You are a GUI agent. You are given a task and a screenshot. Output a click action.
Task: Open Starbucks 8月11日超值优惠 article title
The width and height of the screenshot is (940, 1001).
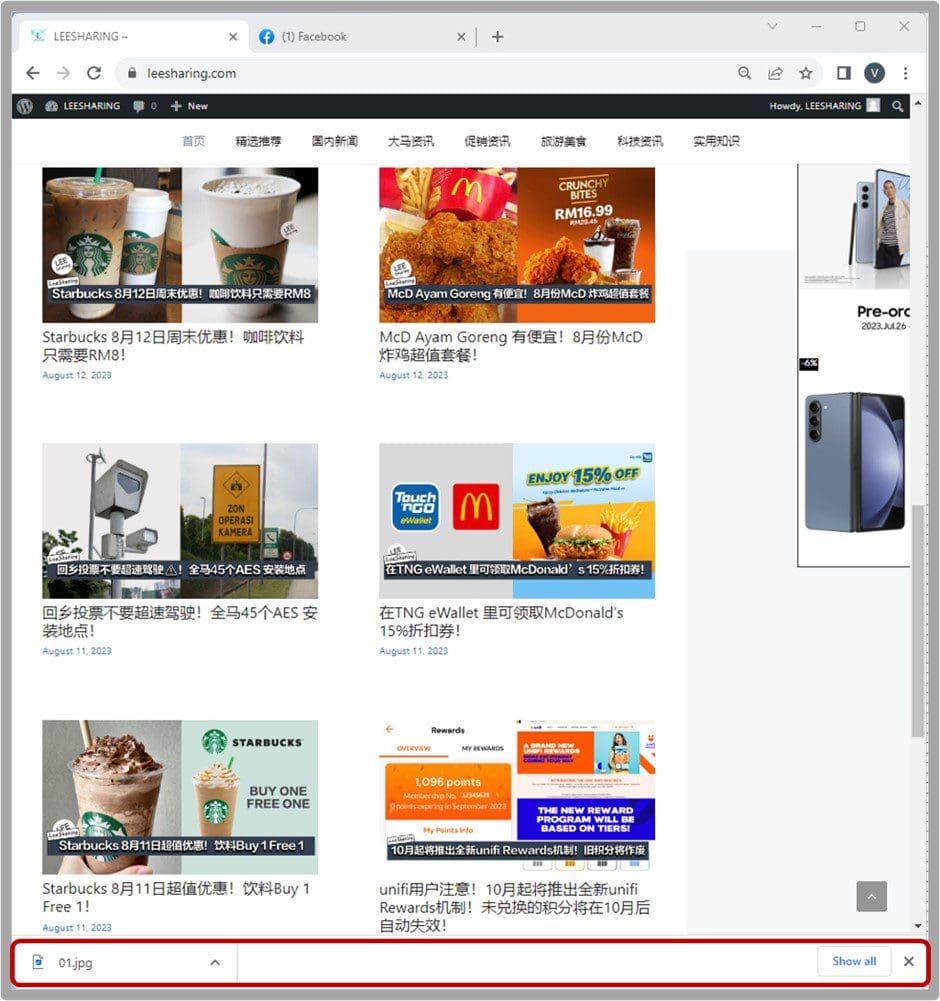[176, 897]
